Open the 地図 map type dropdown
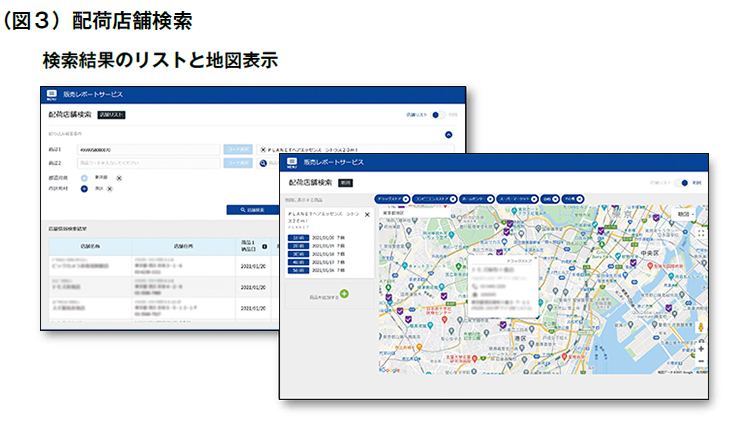Image resolution: width=750 pixels, height=436 pixels. tap(685, 215)
